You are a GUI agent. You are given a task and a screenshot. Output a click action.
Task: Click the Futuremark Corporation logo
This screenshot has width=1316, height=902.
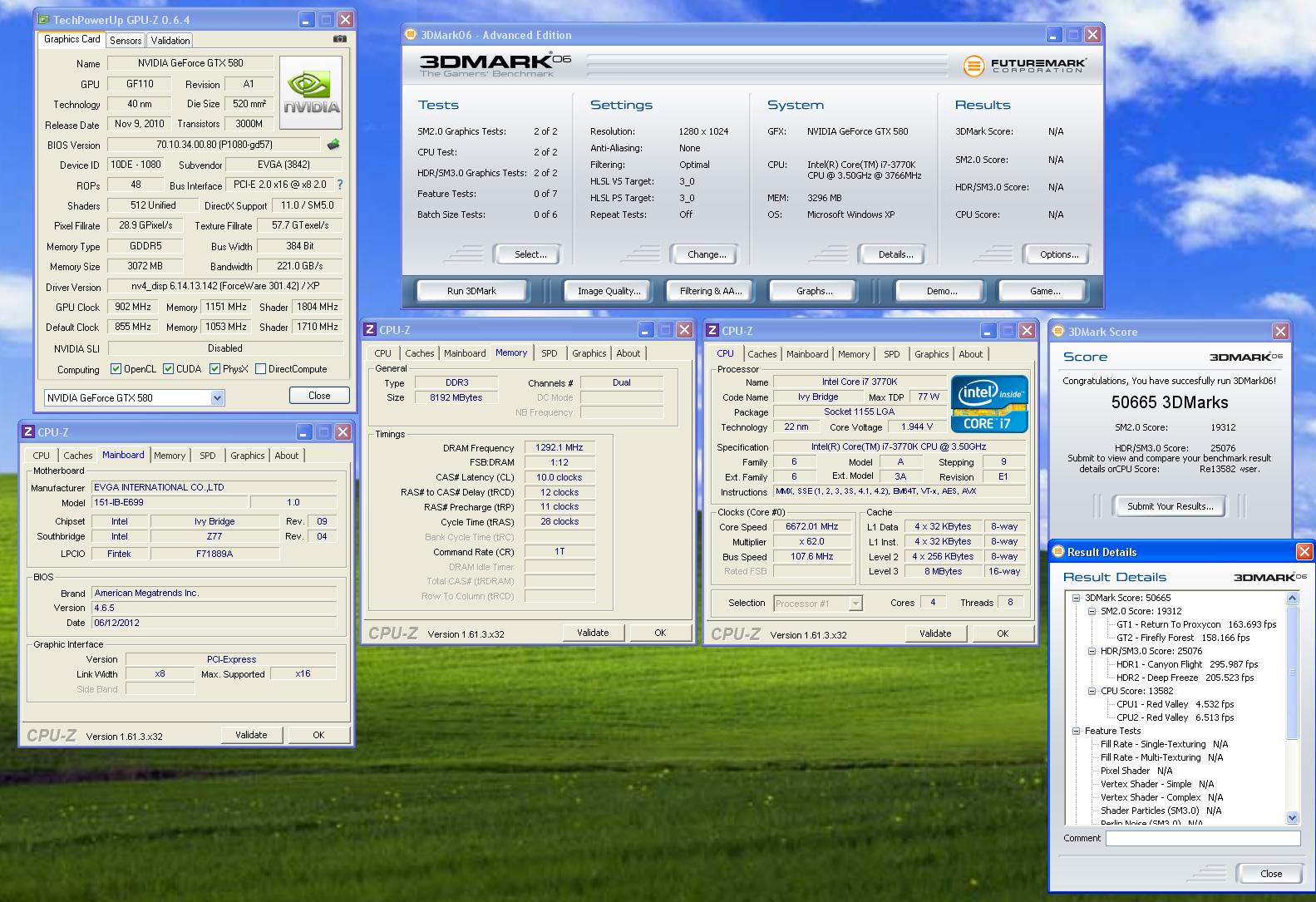point(1025,66)
